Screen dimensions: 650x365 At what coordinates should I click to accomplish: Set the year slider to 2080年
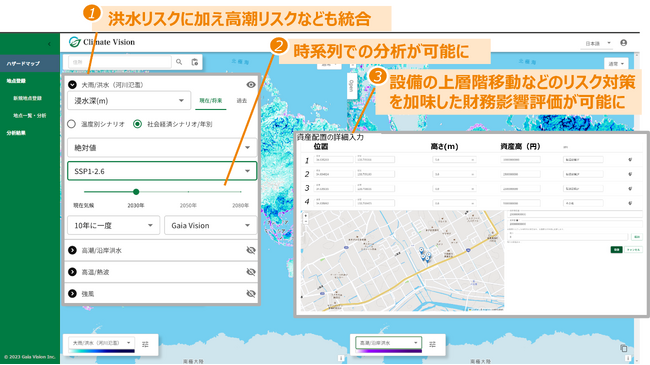pyautogui.click(x=240, y=192)
